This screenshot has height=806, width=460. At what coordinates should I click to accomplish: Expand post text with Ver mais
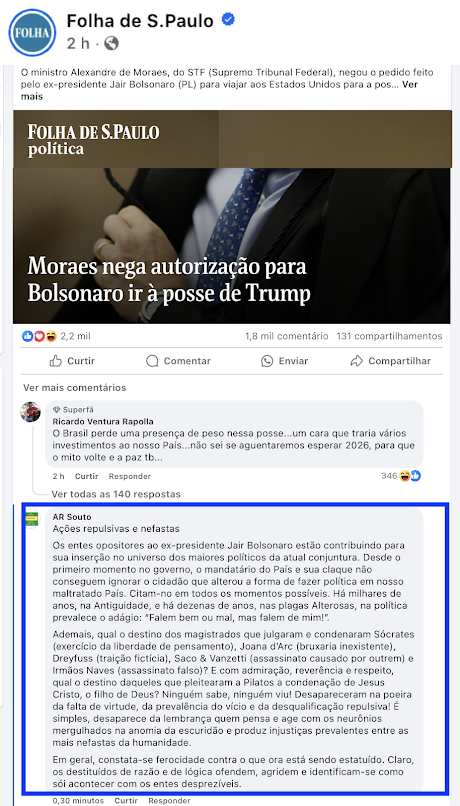(x=219, y=90)
